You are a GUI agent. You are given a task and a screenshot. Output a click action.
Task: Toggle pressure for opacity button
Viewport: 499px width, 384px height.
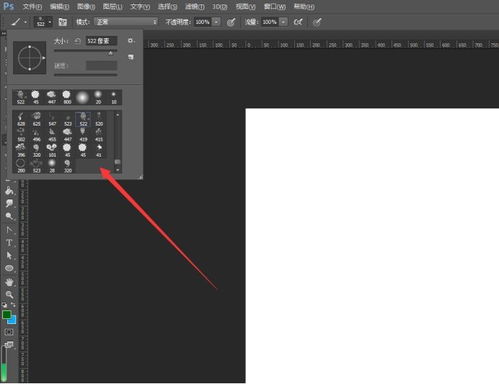[x=231, y=22]
